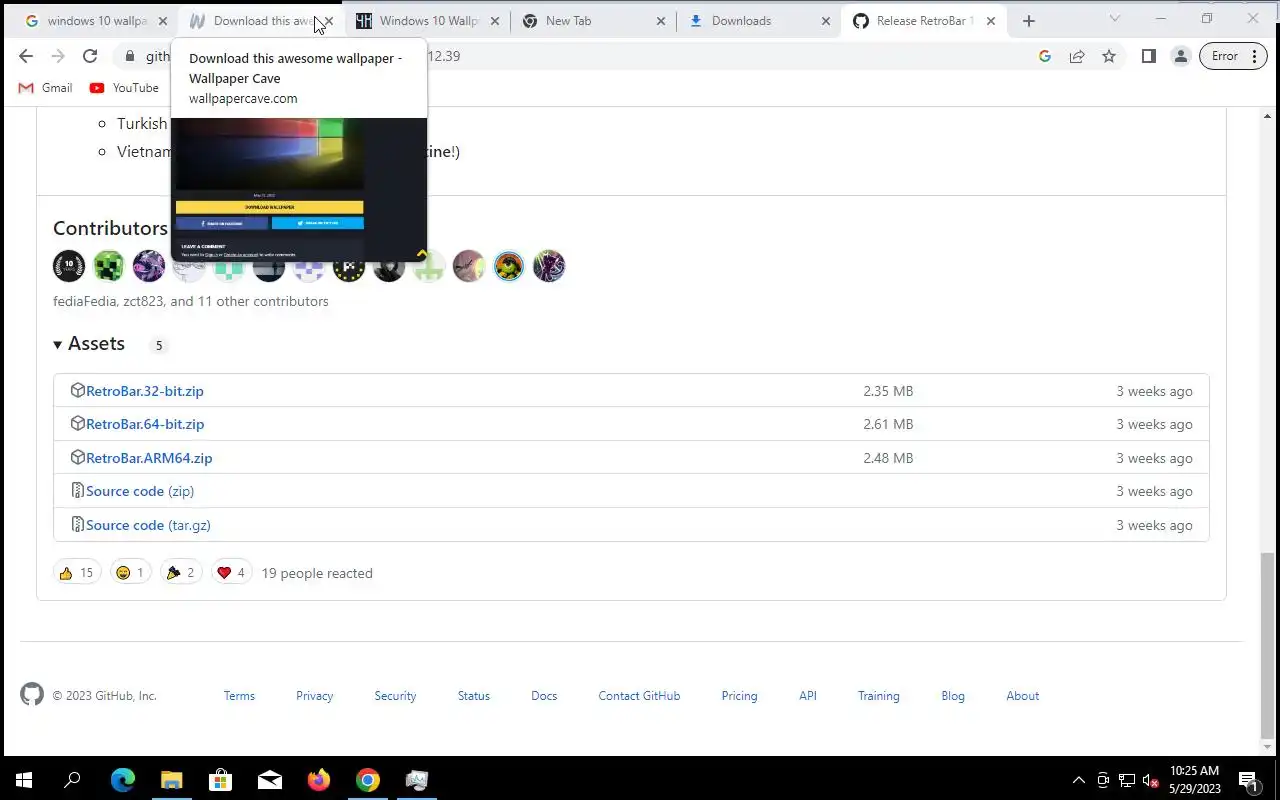Launch Microsoft Edge from taskbar
This screenshot has width=1280, height=800.
click(x=123, y=780)
